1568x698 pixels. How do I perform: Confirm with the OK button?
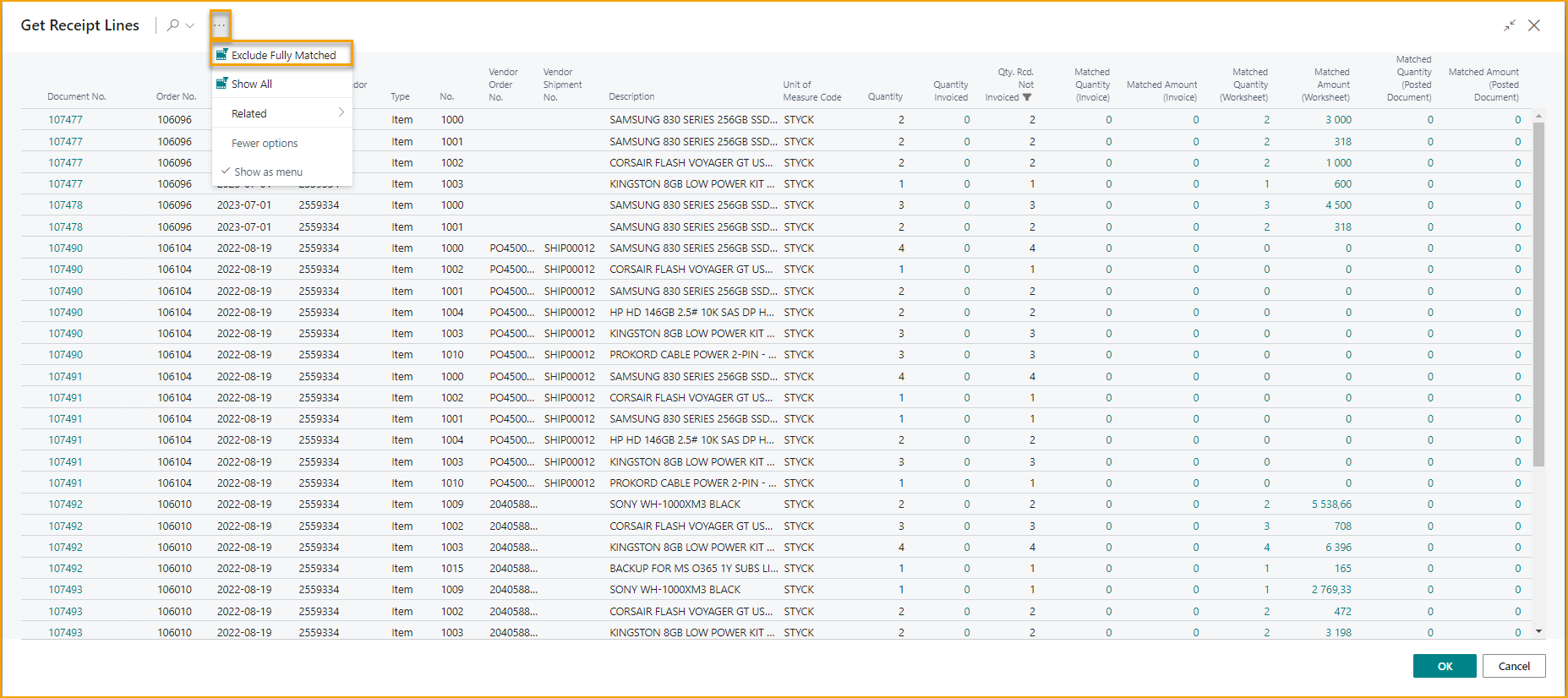pyautogui.click(x=1445, y=666)
